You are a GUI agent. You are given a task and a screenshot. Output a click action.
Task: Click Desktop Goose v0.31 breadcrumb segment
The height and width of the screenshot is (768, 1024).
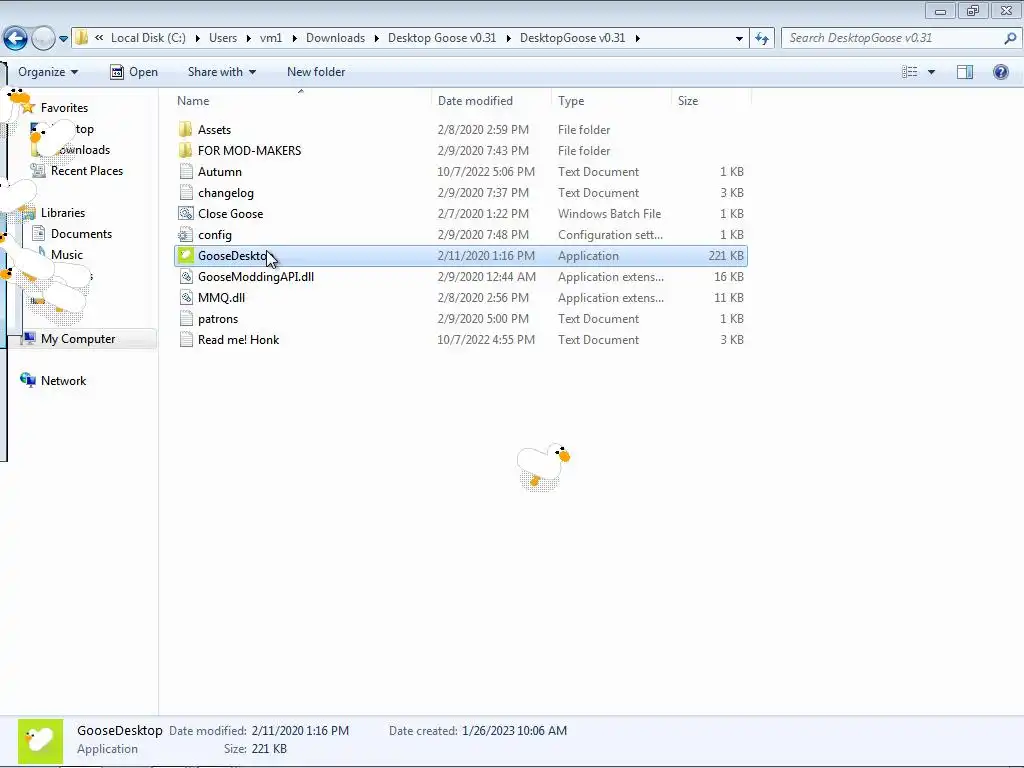[442, 38]
